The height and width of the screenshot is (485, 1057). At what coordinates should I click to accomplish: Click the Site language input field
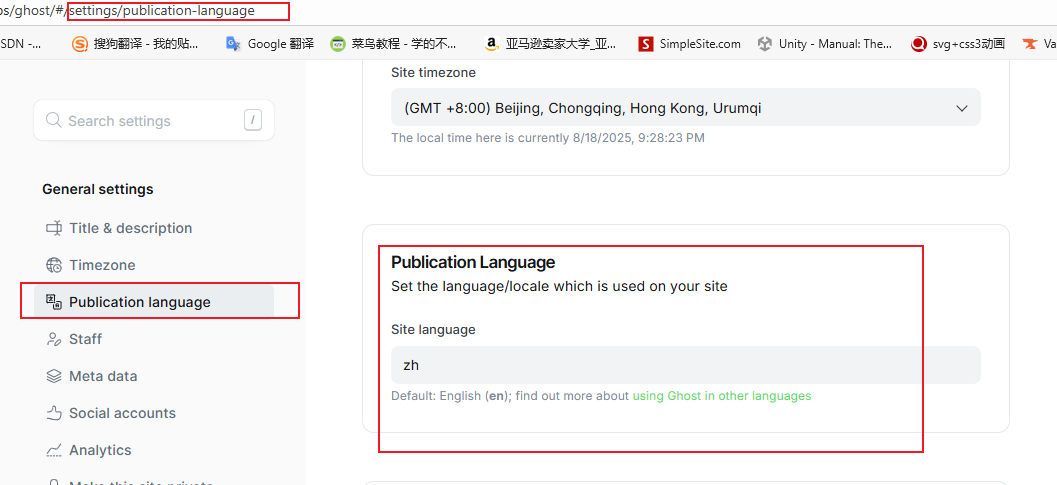685,365
